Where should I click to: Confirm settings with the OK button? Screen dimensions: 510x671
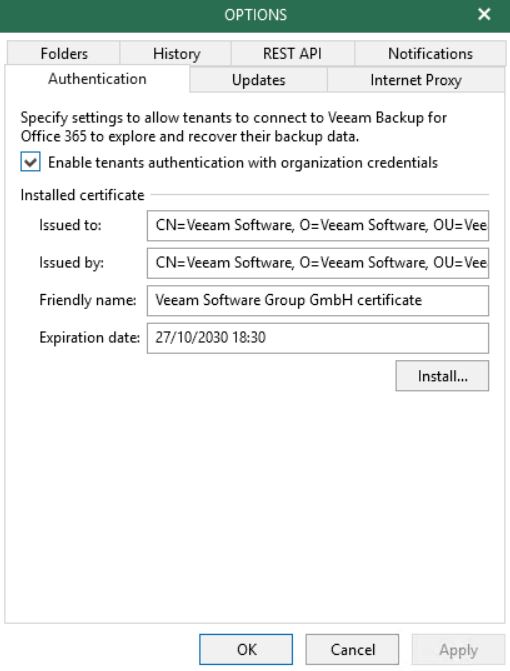click(x=246, y=649)
